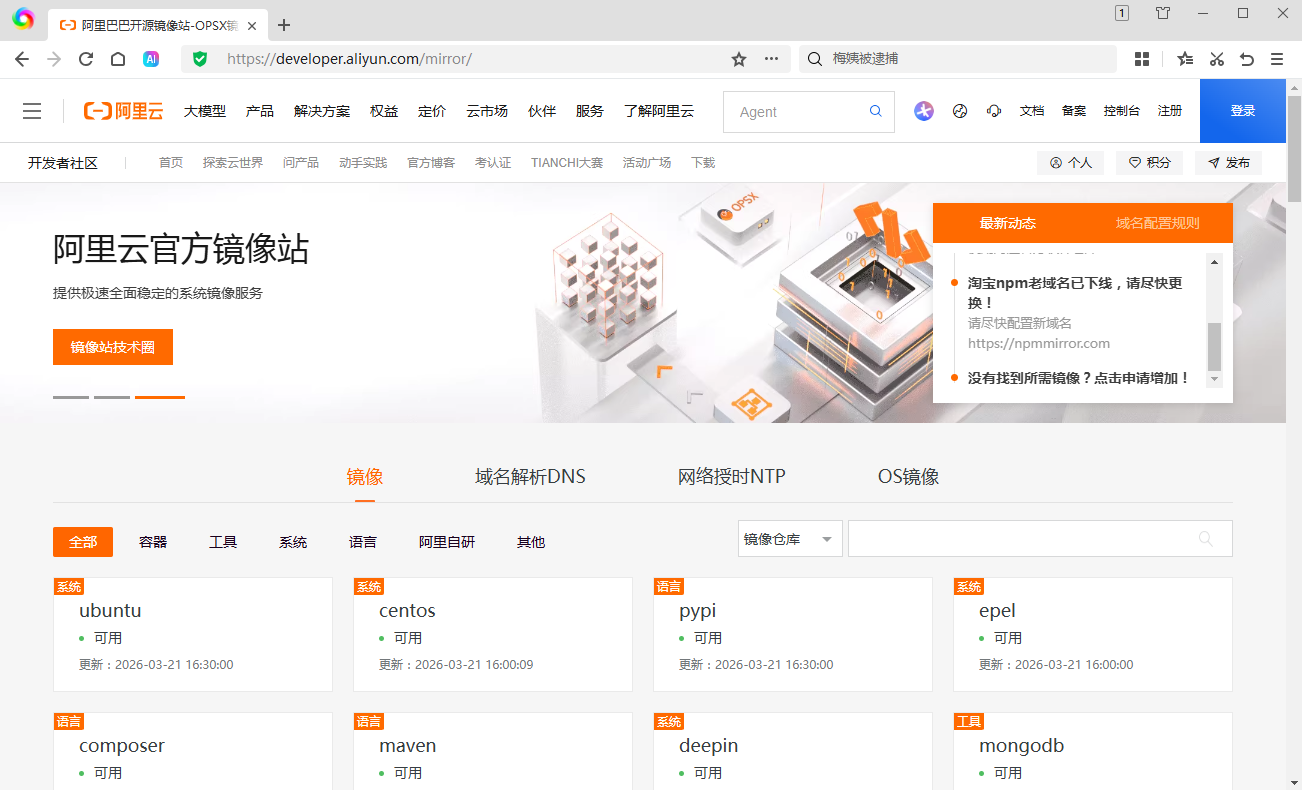Screen dimensions: 1302x790
Task: Click the 镜像站技术圈 button
Action: point(113,347)
